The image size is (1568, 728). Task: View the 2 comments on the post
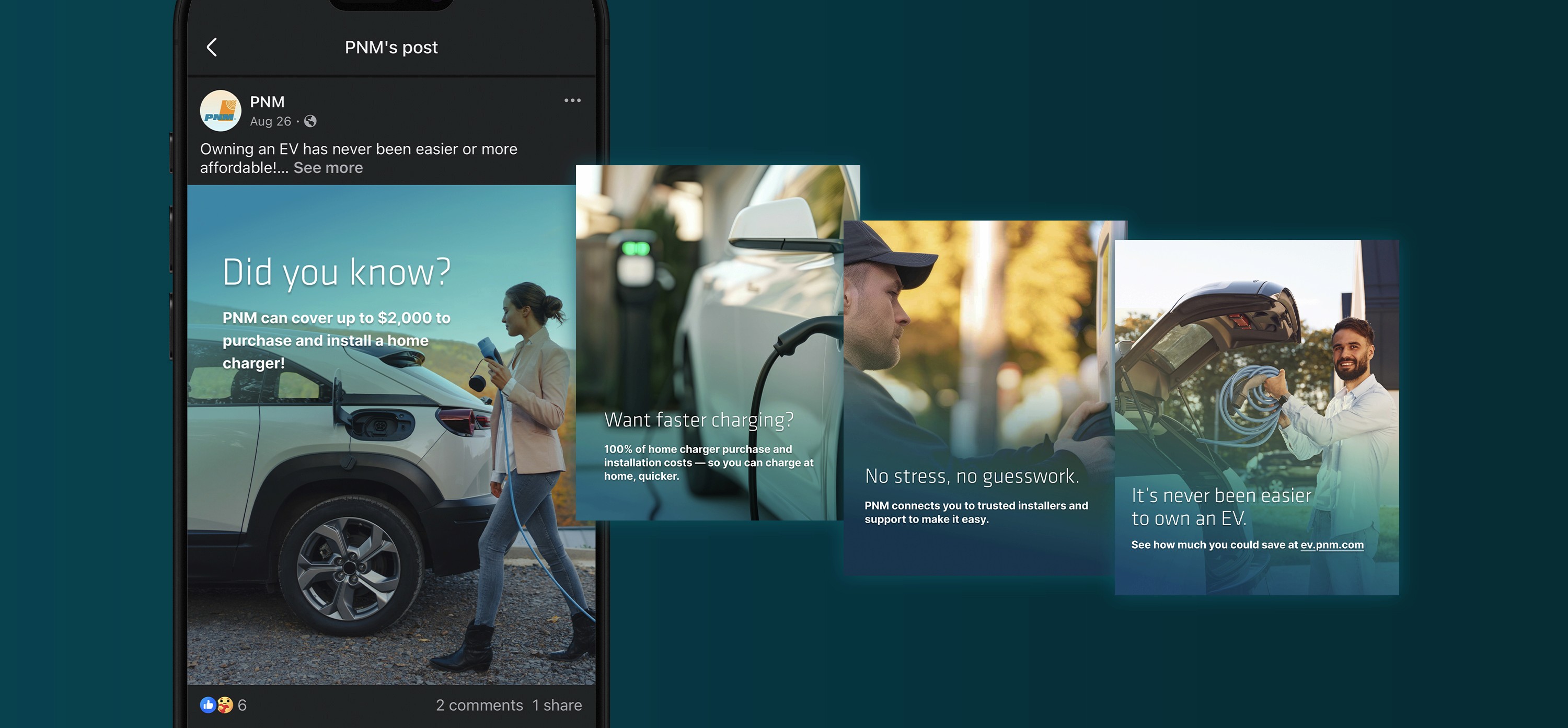point(479,705)
